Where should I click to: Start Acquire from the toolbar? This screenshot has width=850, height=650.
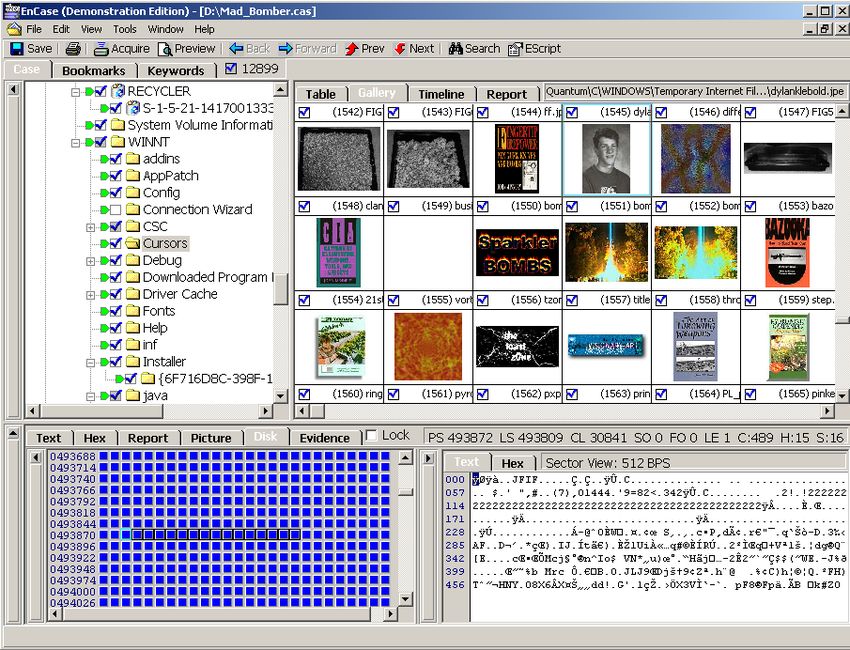121,49
